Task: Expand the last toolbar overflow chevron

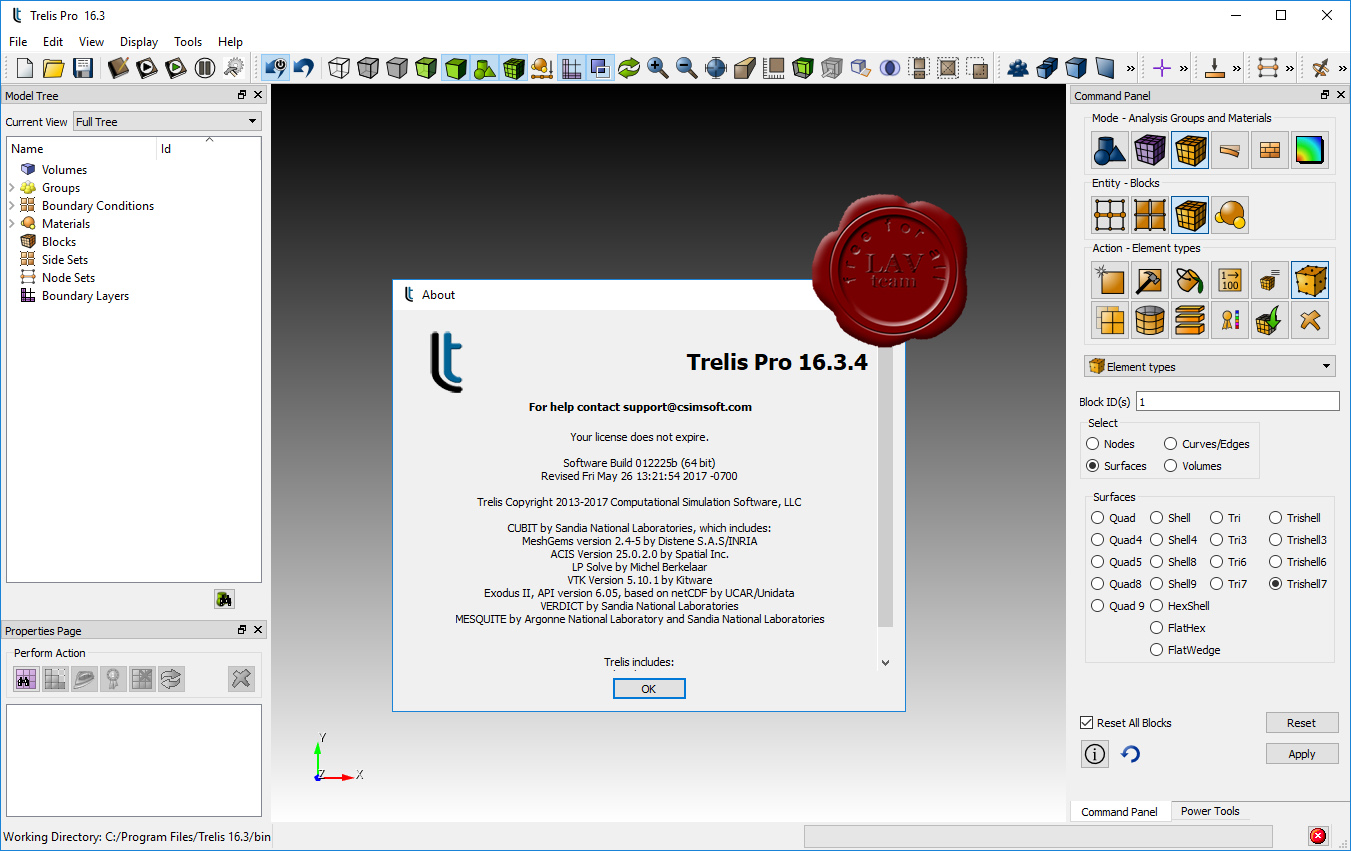Action: coord(1343,69)
